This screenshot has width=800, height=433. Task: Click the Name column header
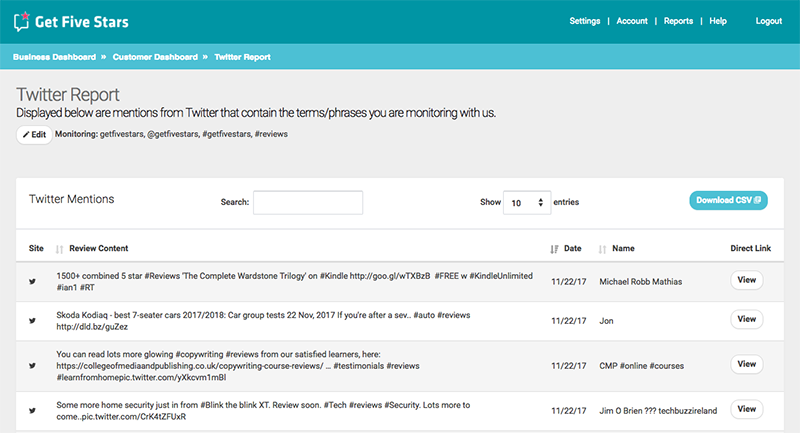point(623,248)
